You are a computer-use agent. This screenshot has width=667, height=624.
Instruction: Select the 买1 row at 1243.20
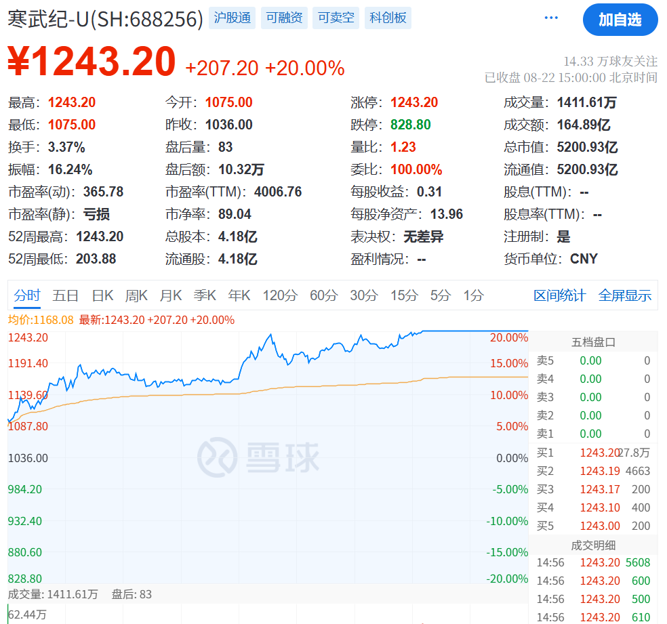pos(593,453)
